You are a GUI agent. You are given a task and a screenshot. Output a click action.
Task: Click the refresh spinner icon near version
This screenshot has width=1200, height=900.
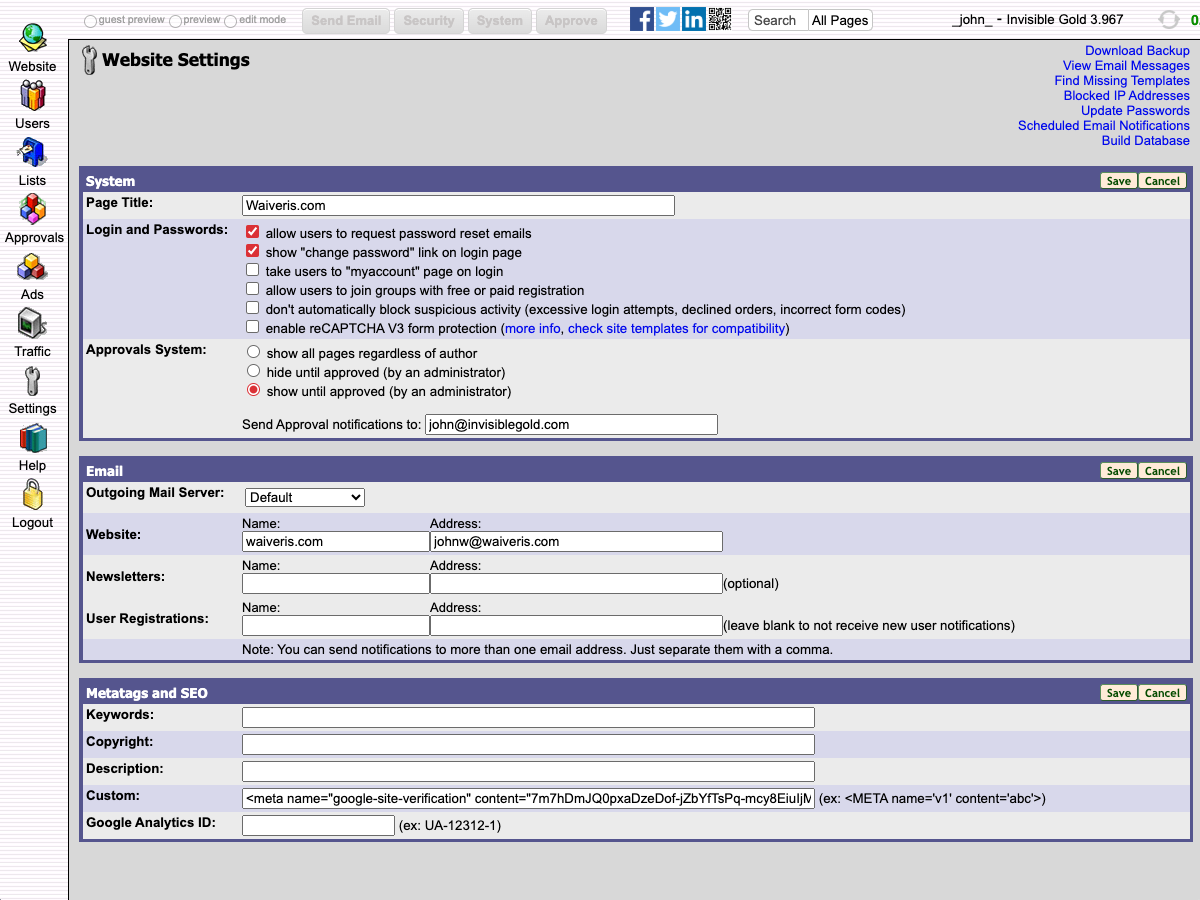pyautogui.click(x=1168, y=20)
